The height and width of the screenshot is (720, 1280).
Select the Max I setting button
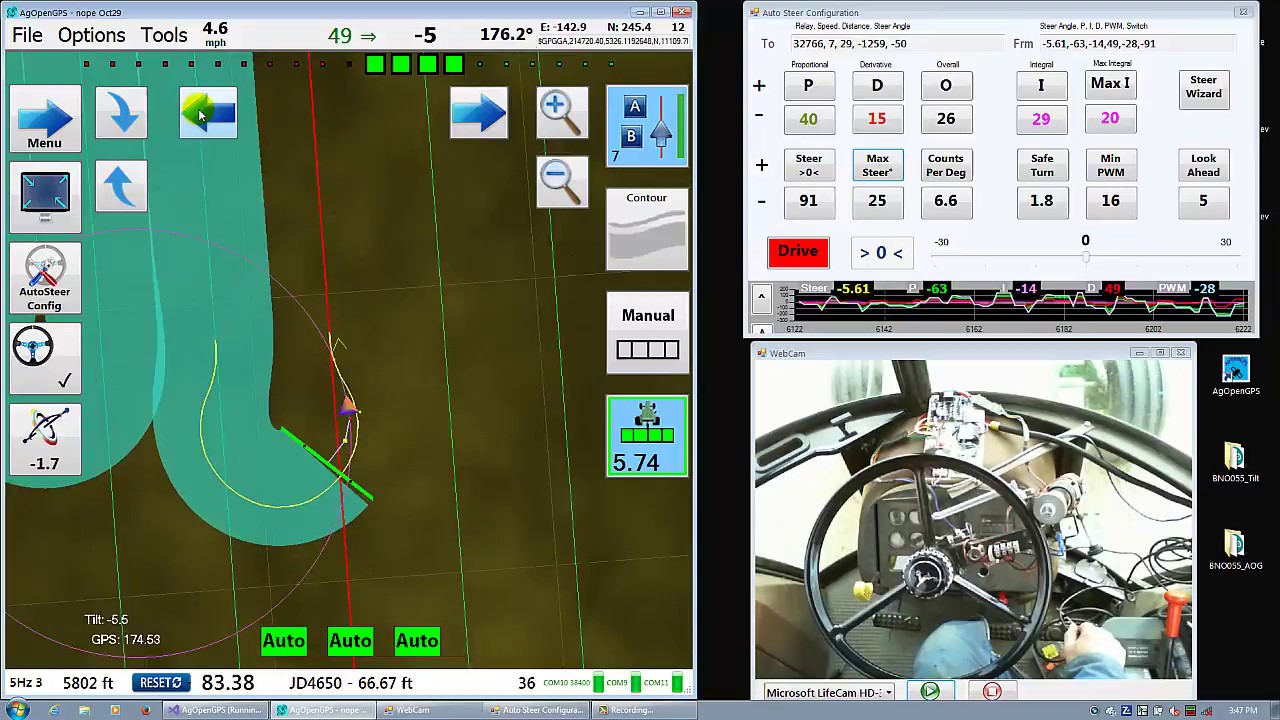(1110, 84)
